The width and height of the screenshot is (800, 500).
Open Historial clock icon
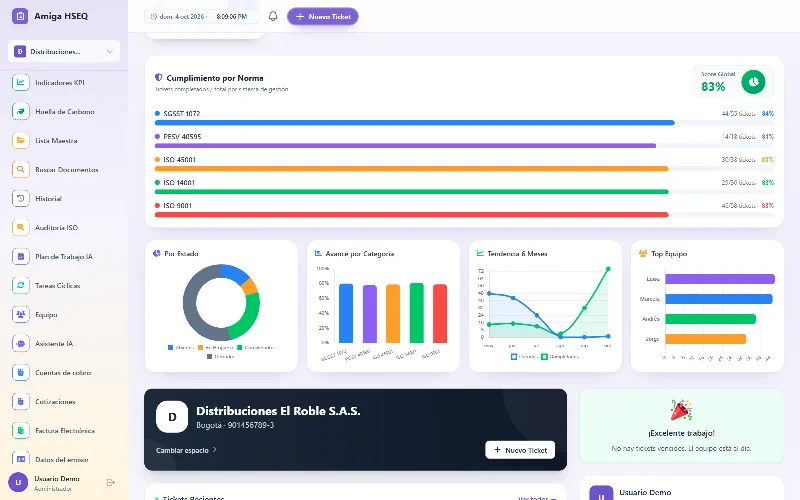[20, 198]
